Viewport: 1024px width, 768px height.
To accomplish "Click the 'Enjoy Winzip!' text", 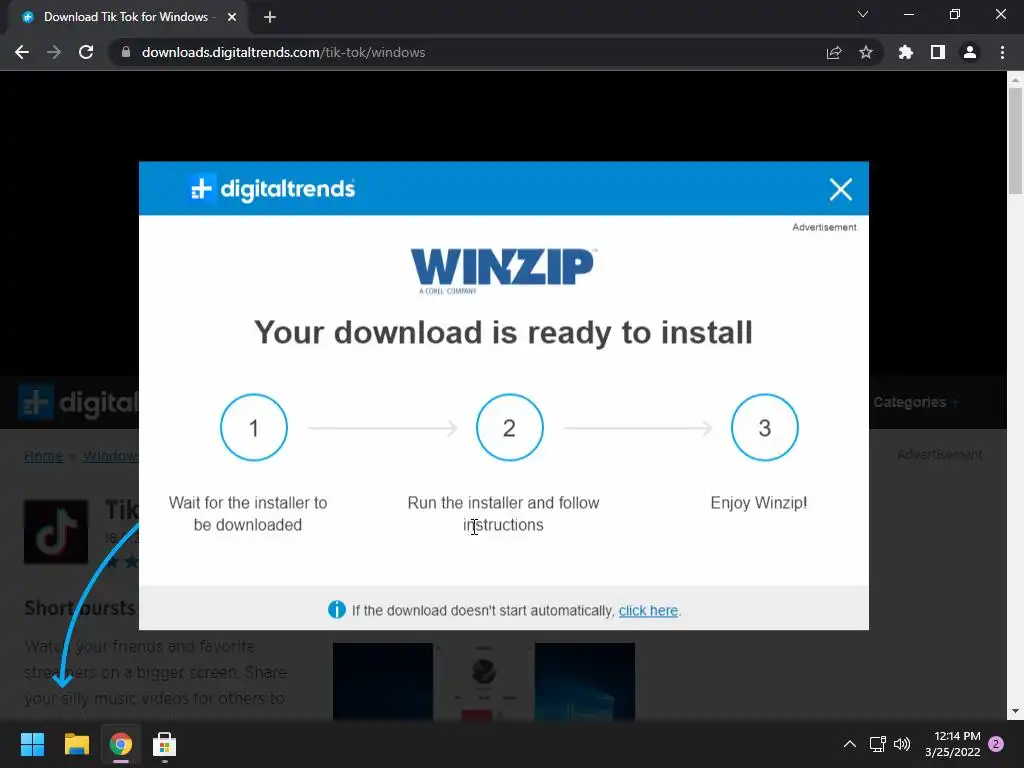I will 759,503.
